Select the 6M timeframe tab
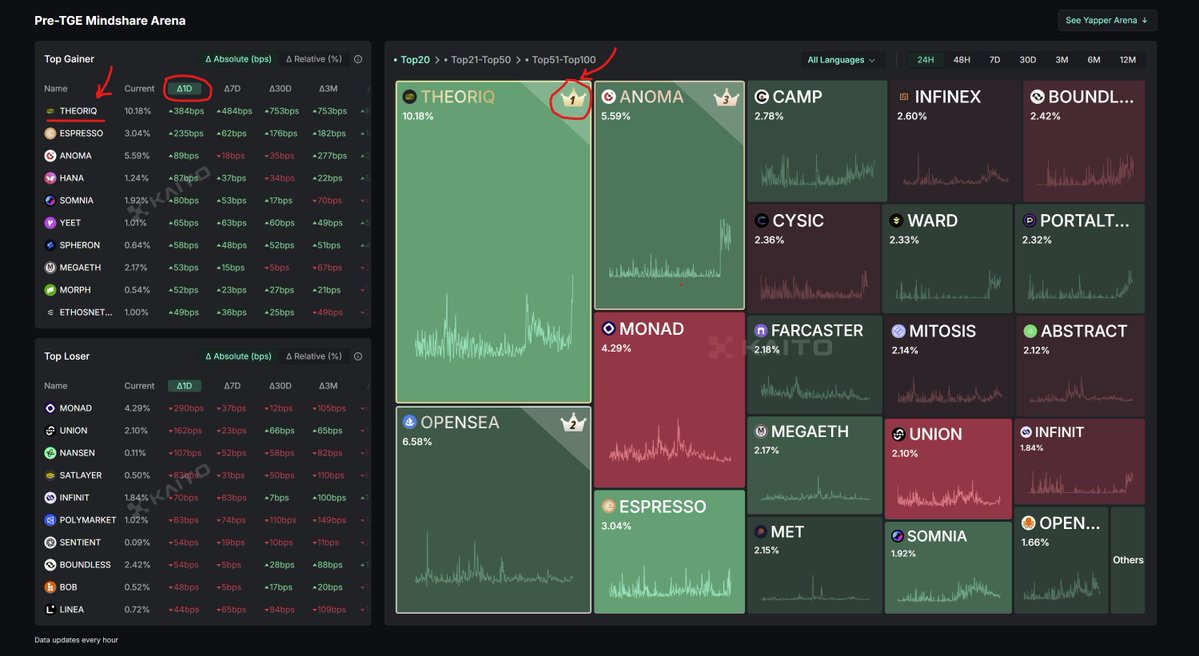Screen dimensions: 1199x656 click(x=1093, y=60)
